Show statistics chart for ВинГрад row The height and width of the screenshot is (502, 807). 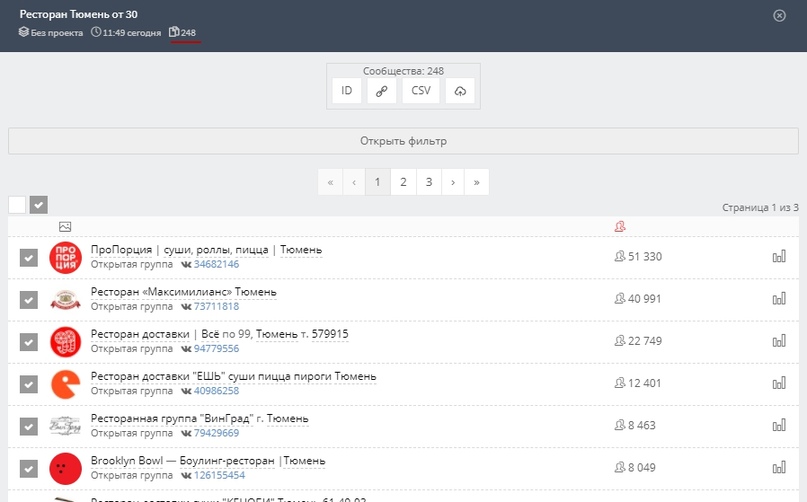pyautogui.click(x=779, y=425)
